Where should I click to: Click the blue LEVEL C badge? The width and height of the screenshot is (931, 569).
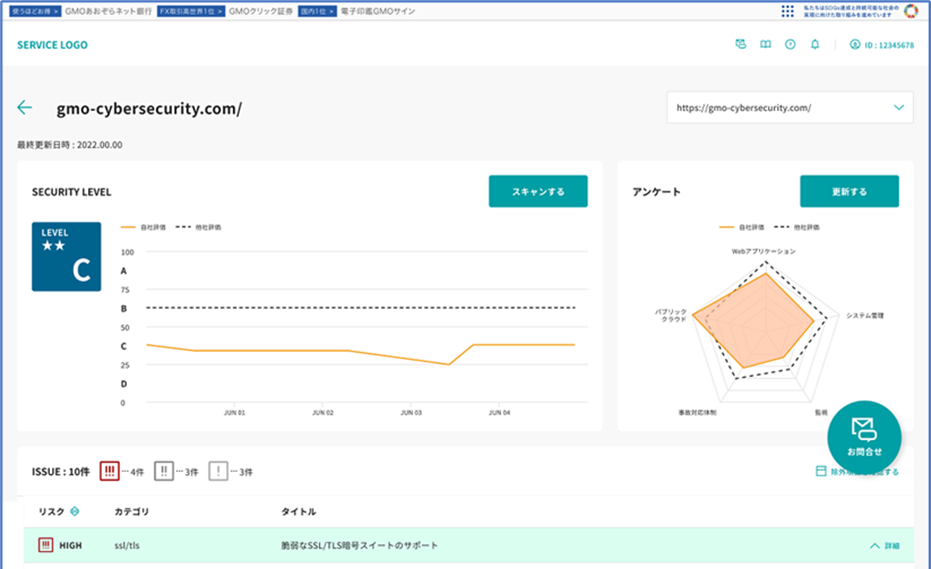(x=66, y=257)
